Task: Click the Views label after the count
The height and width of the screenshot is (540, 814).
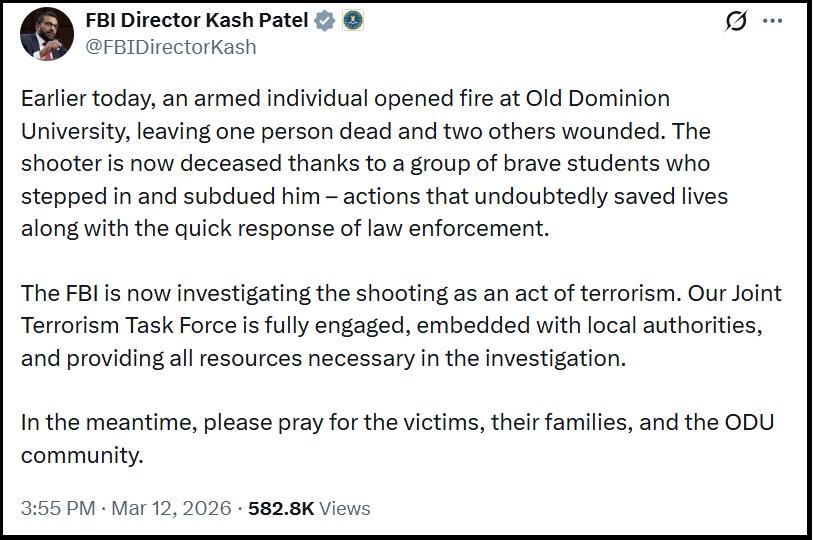Action: pyautogui.click(x=345, y=508)
